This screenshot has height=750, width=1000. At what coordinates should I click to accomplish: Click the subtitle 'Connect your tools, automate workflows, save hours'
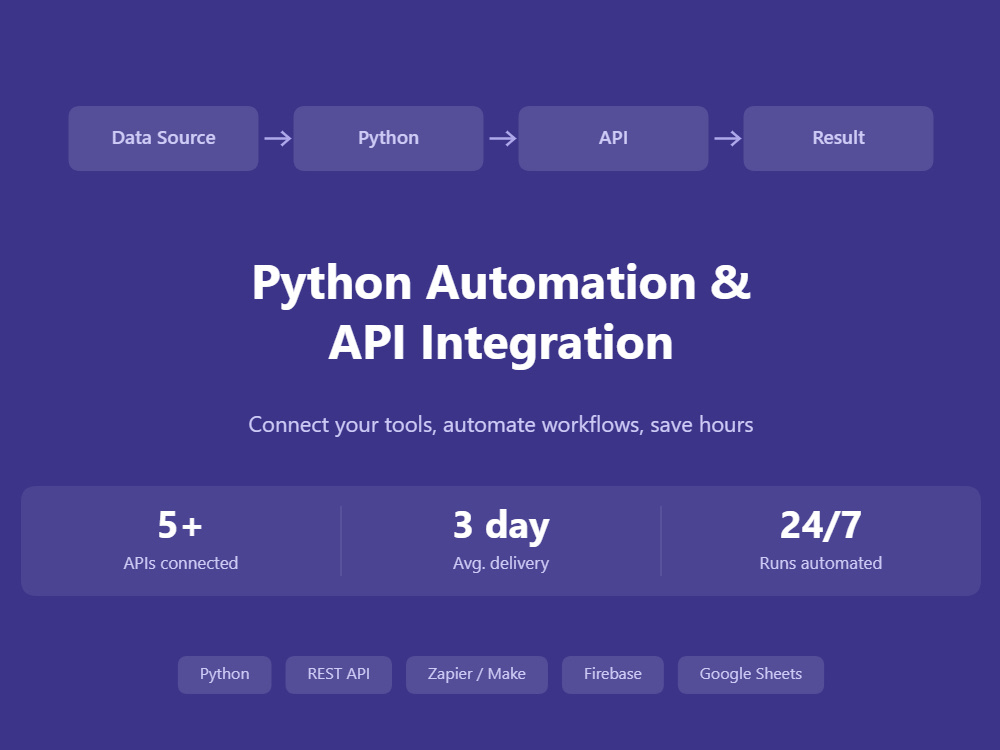click(501, 425)
